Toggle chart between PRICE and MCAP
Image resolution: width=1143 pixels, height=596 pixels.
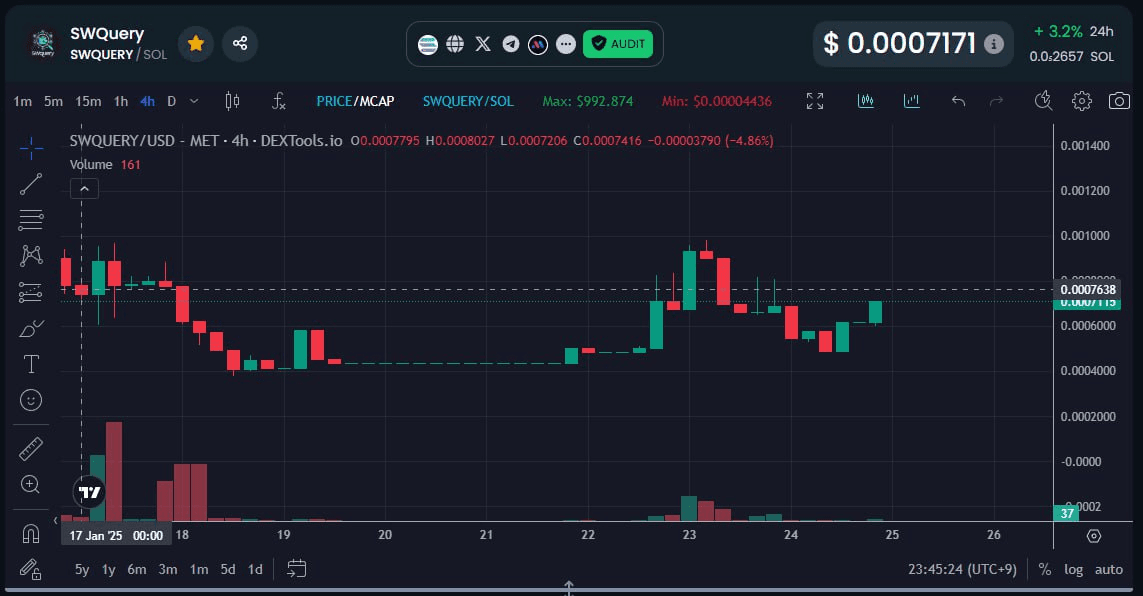tap(355, 101)
